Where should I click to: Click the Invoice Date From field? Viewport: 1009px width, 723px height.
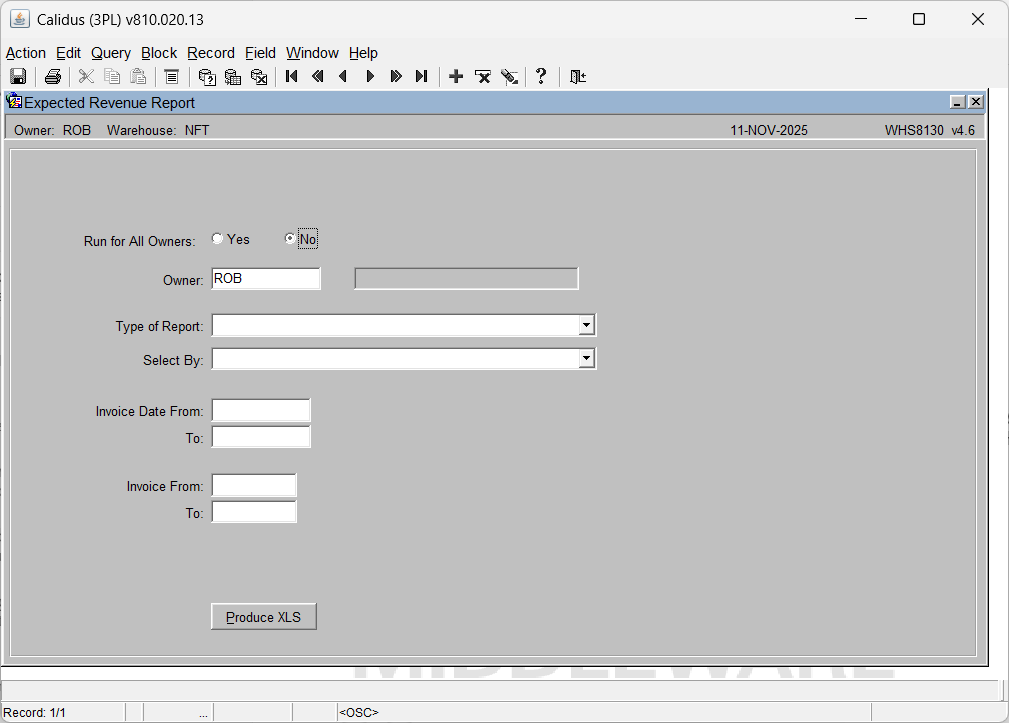(261, 411)
